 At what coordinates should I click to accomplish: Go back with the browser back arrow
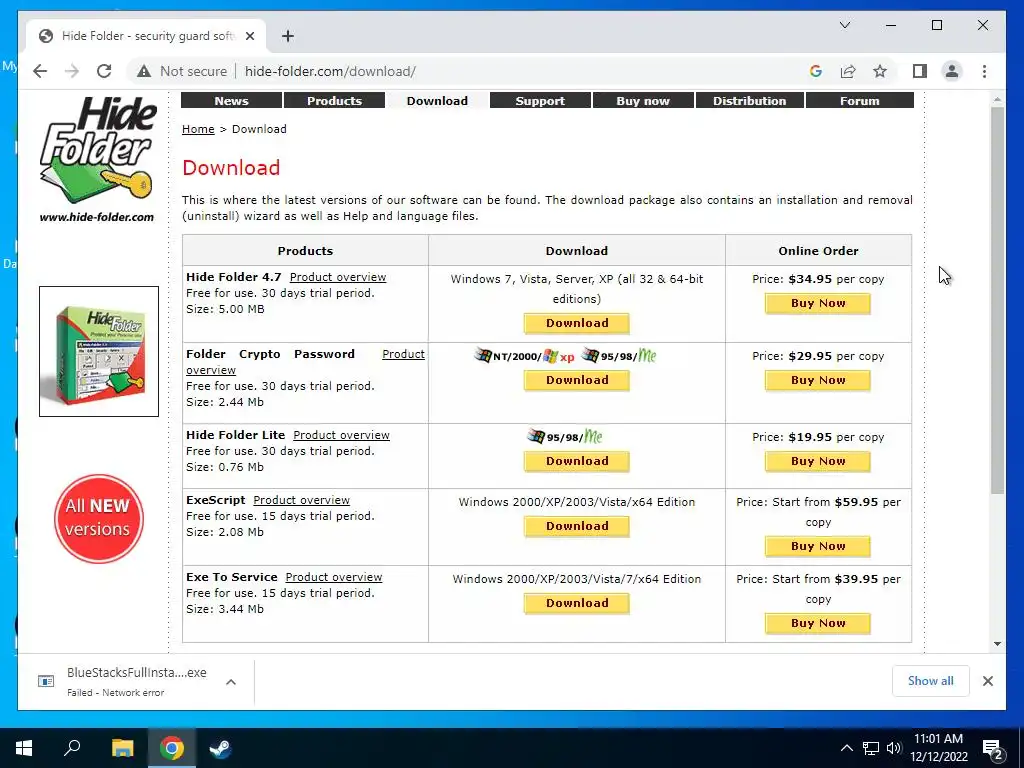(x=40, y=71)
